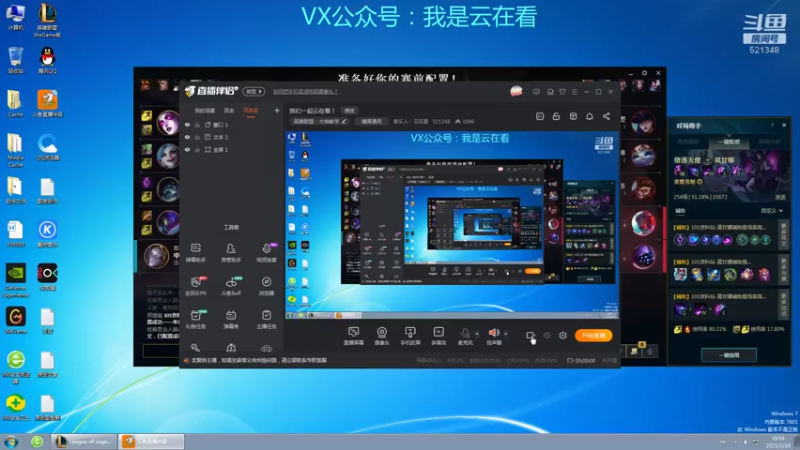Switch to second scene tab
The width and height of the screenshot is (800, 450).
229,111
